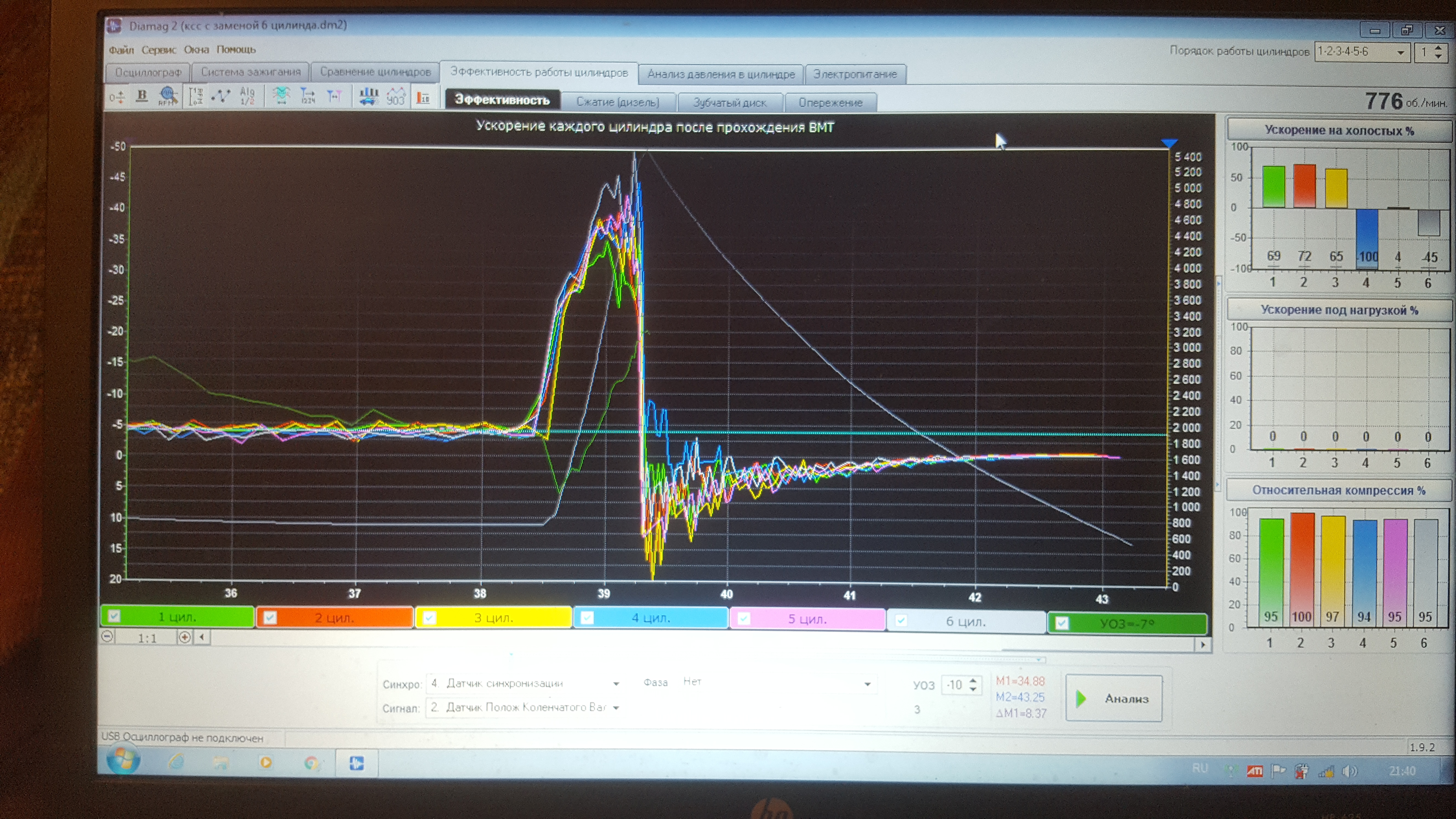The image size is (1456, 819).
Task: Click the vertical scale 1-0 ruler icon
Action: tap(195, 97)
